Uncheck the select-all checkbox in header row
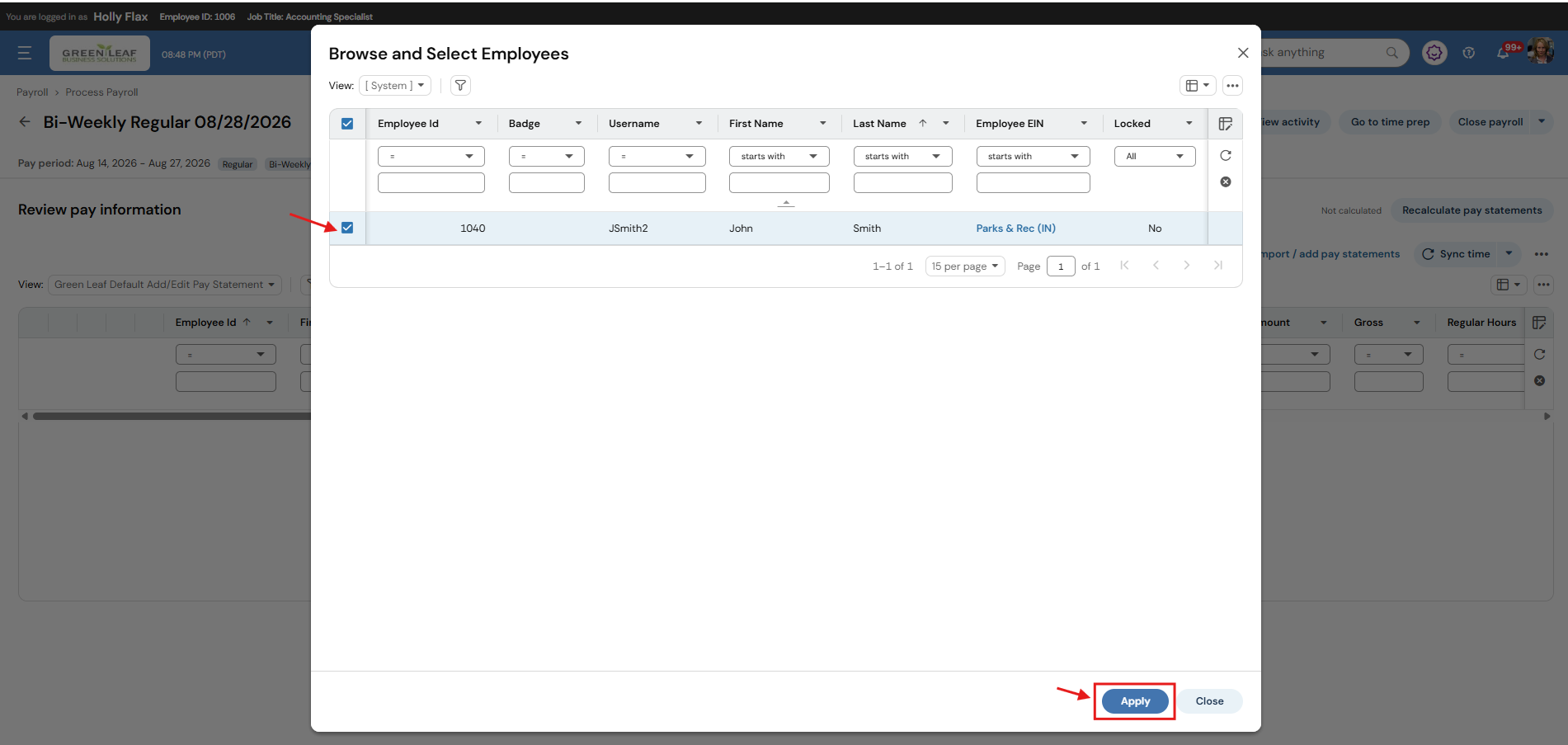The image size is (1568, 745). point(347,124)
